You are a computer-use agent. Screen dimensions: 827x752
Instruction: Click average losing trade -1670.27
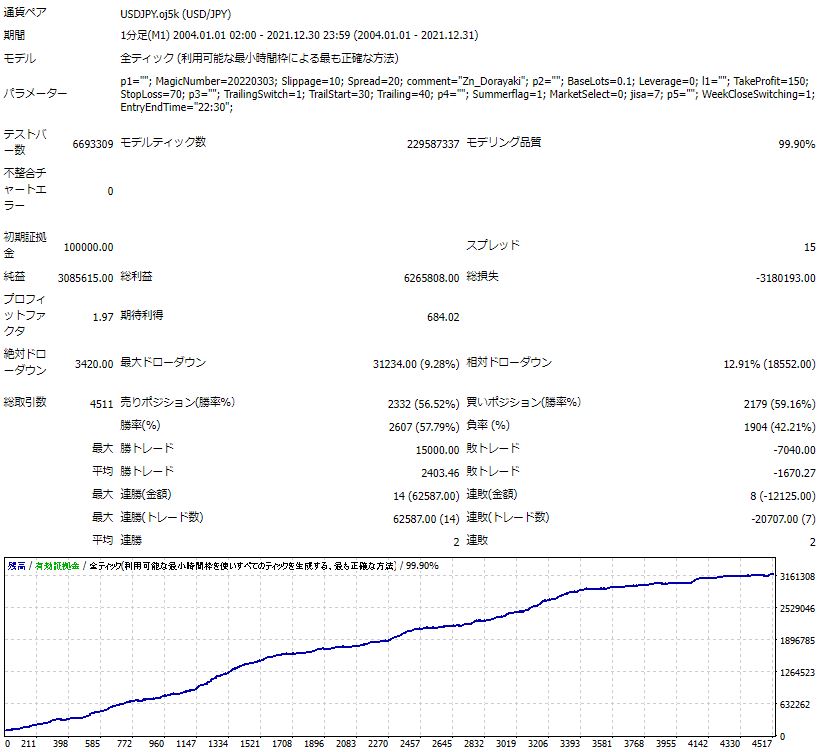pos(794,473)
